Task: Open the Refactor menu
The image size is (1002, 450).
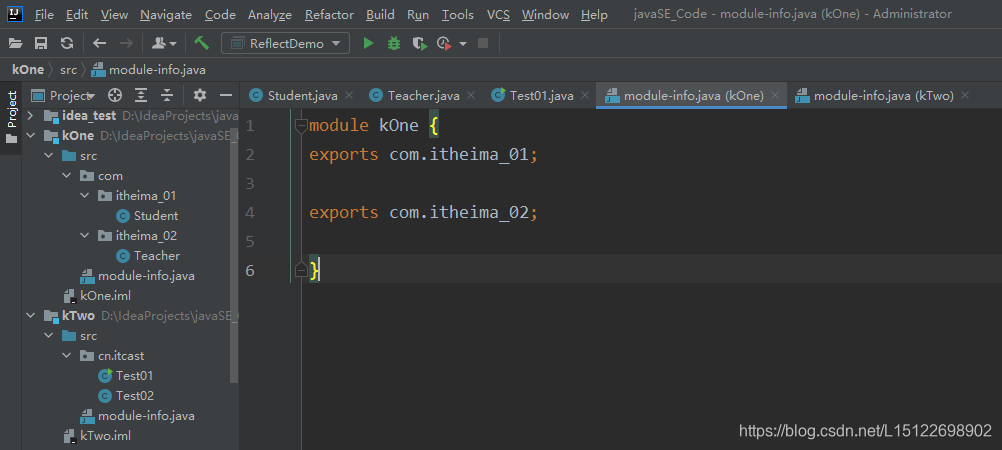Action: [x=327, y=14]
